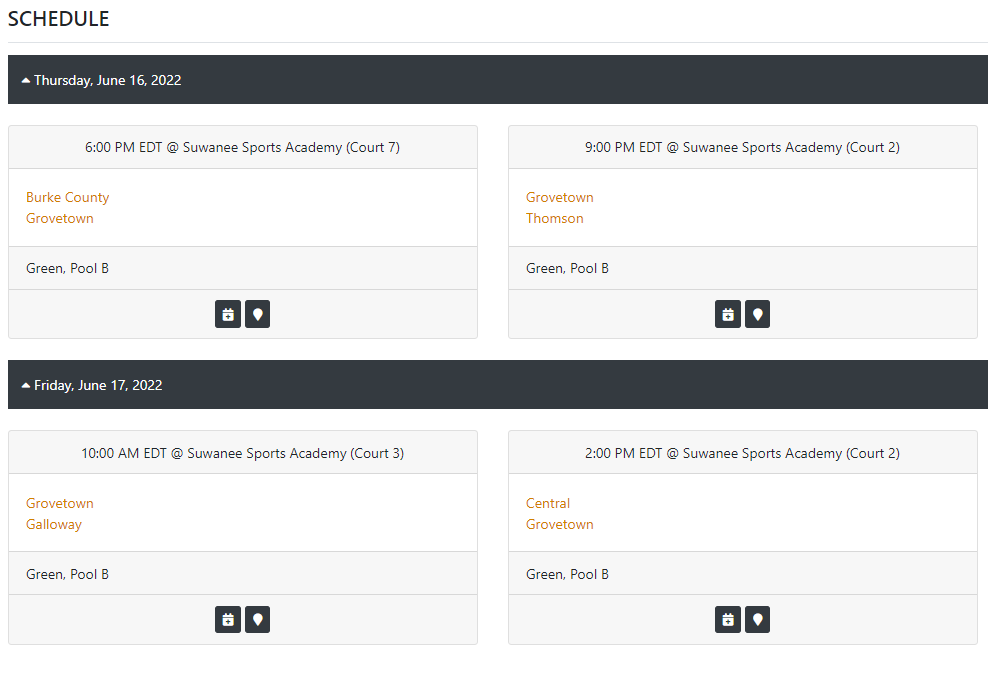Open the Thomson team link
988x673 pixels.
554,218
